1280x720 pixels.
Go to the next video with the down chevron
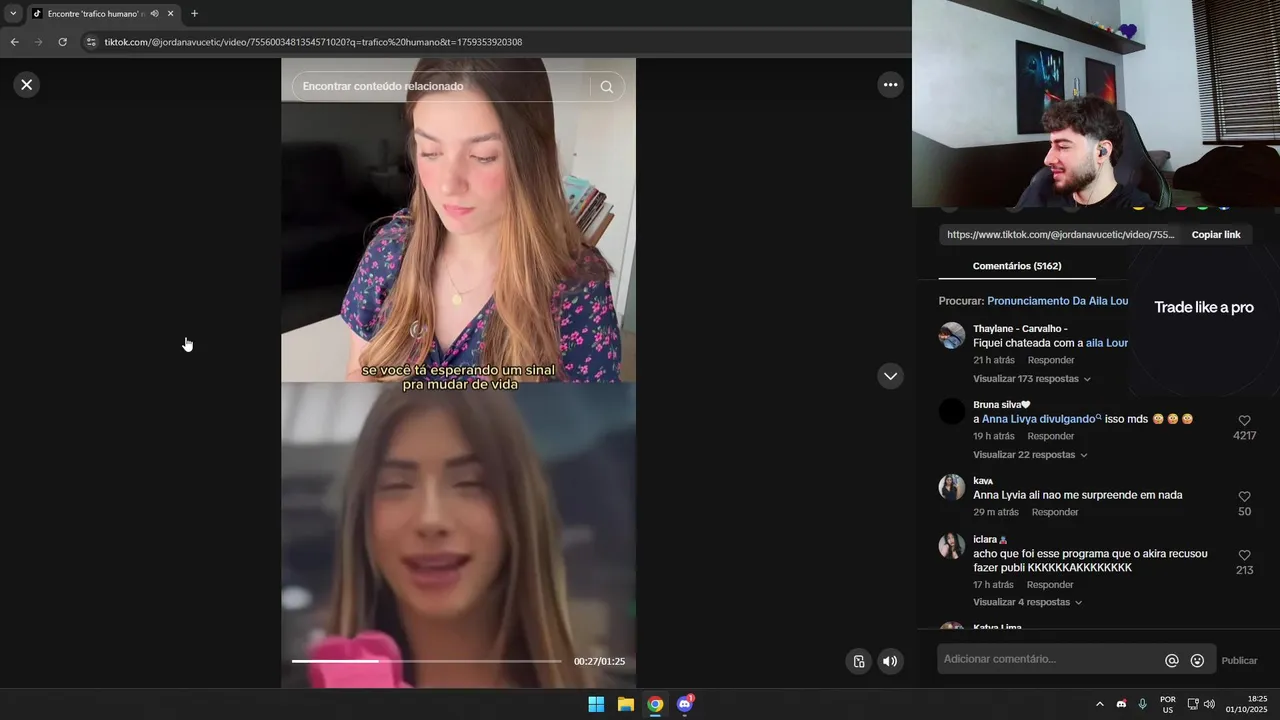pos(890,376)
